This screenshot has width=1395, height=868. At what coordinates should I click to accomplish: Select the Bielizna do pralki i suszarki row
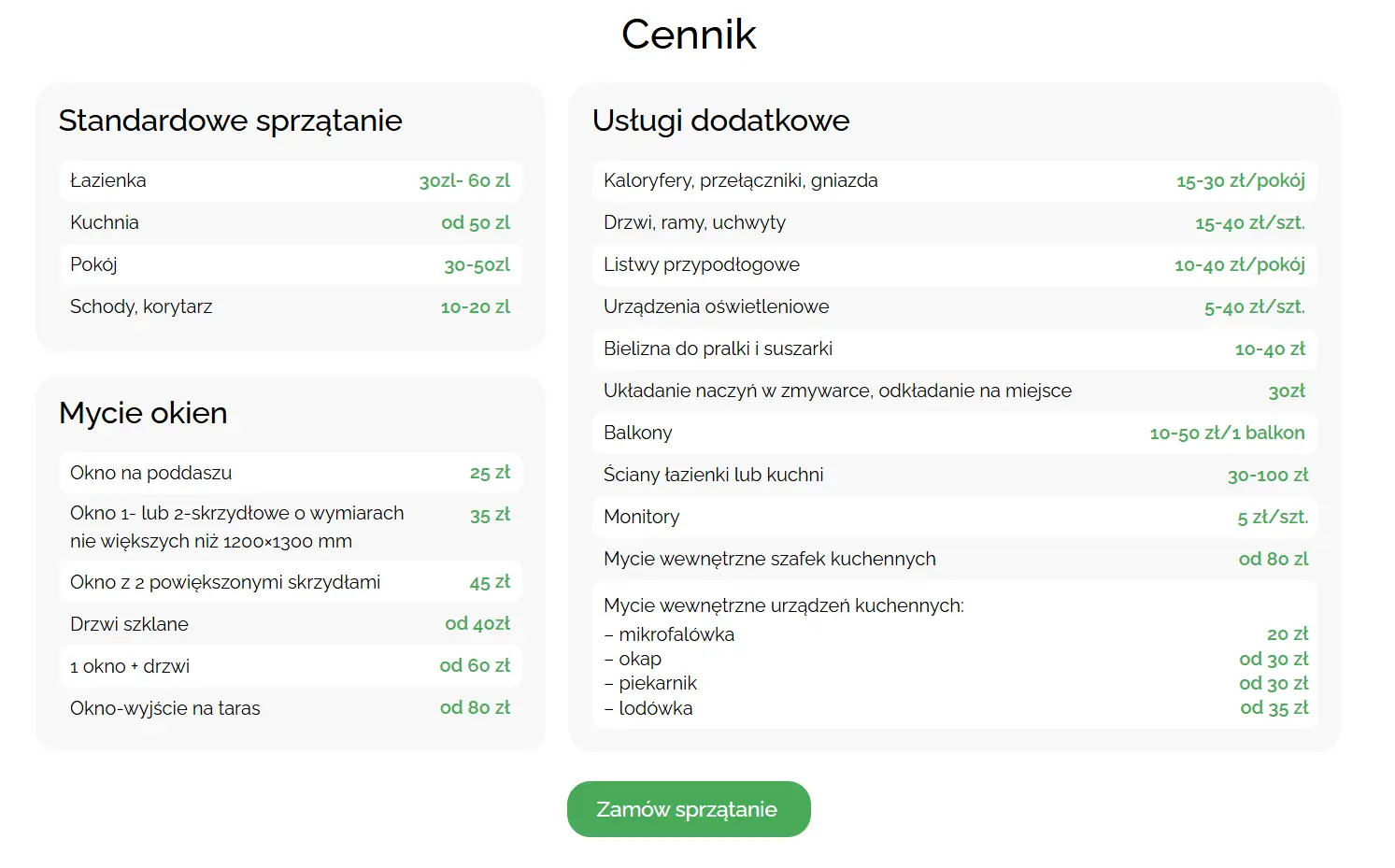click(955, 349)
